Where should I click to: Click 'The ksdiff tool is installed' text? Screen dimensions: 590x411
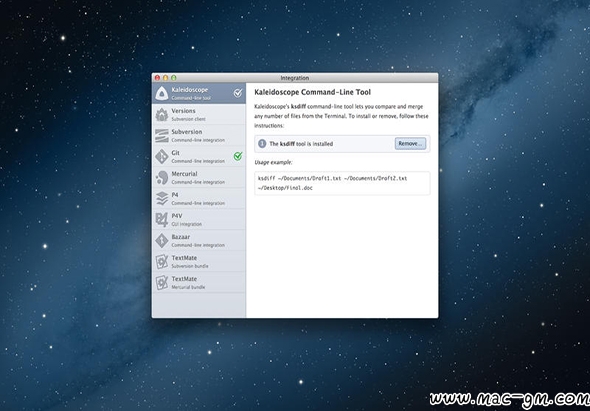(301, 144)
